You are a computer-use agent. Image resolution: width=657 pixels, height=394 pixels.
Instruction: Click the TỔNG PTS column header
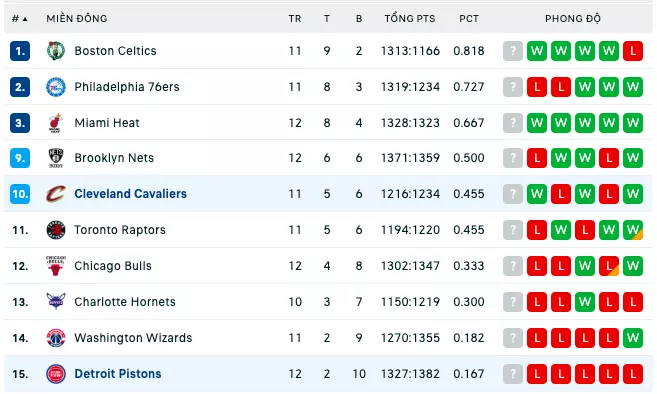410,18
